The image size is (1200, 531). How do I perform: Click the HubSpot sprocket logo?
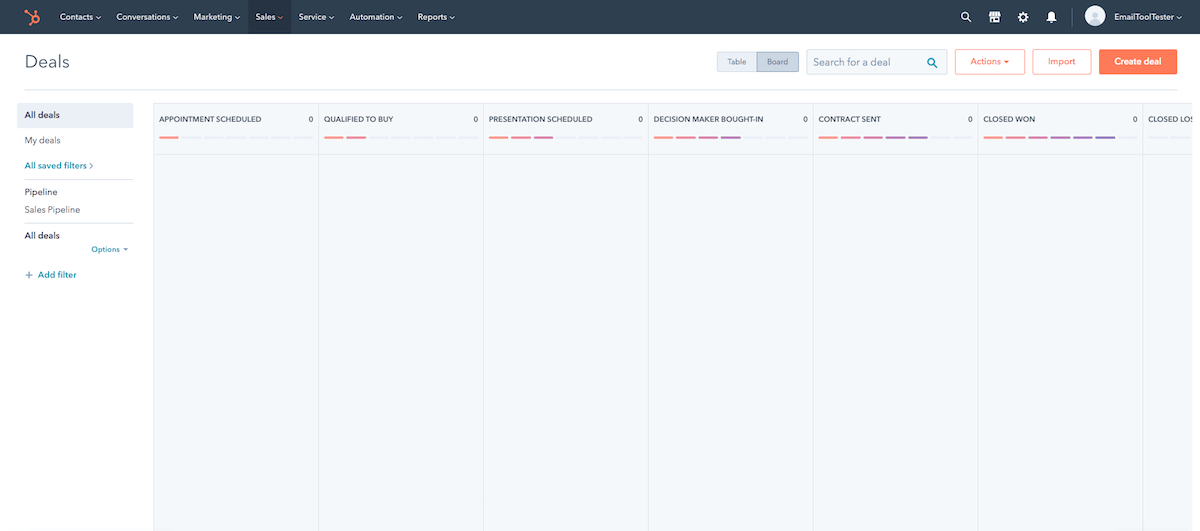[33, 17]
